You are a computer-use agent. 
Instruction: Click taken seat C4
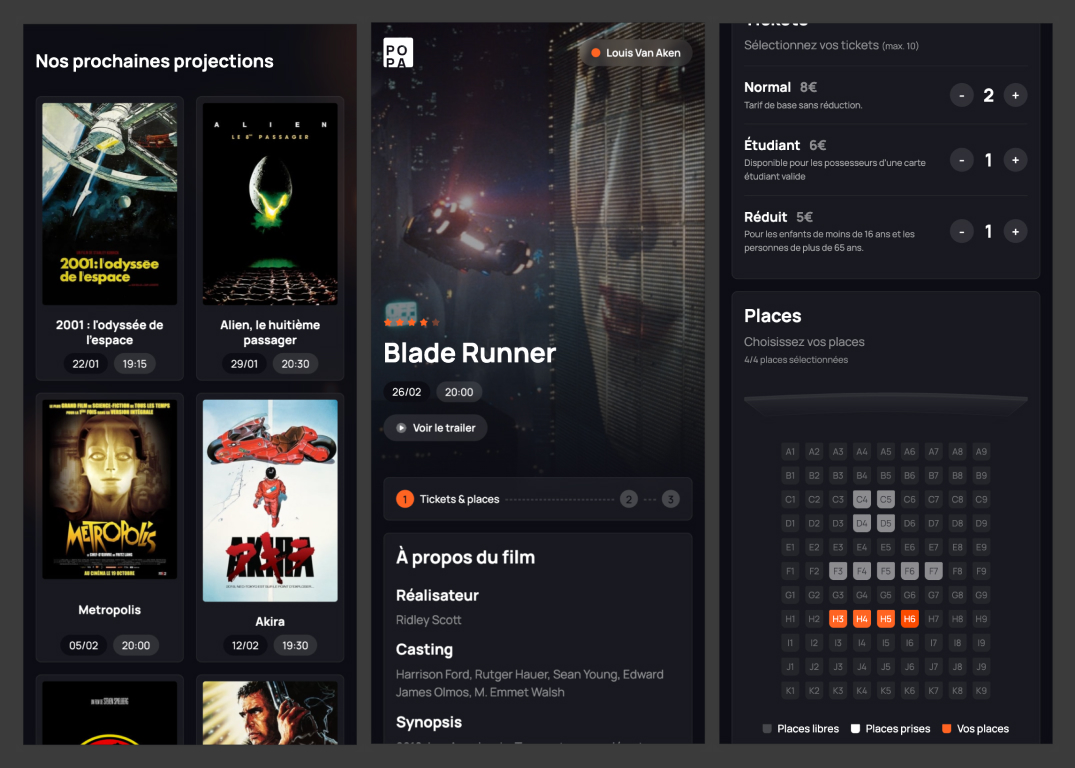862,499
